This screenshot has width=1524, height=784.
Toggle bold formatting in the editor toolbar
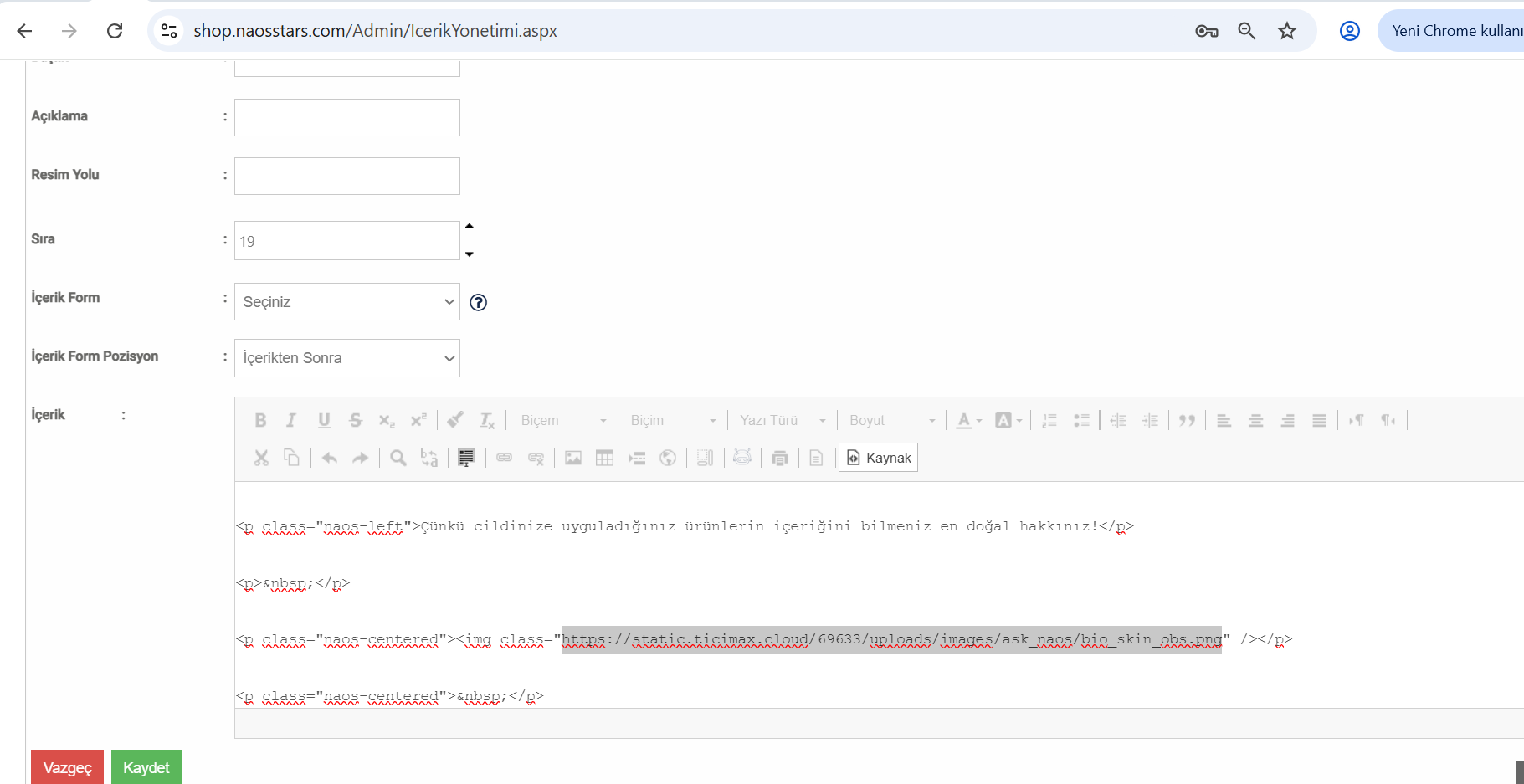pyautogui.click(x=260, y=420)
